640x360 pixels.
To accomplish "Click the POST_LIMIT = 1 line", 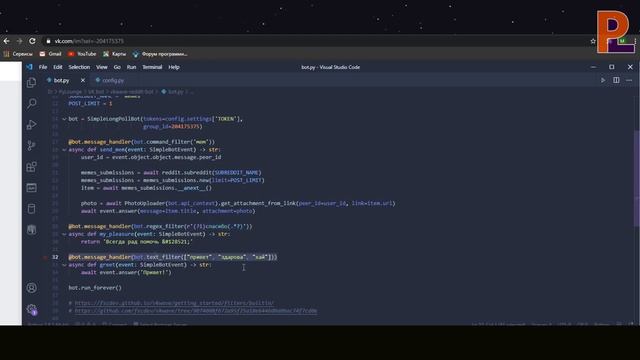I will pyautogui.click(x=90, y=103).
